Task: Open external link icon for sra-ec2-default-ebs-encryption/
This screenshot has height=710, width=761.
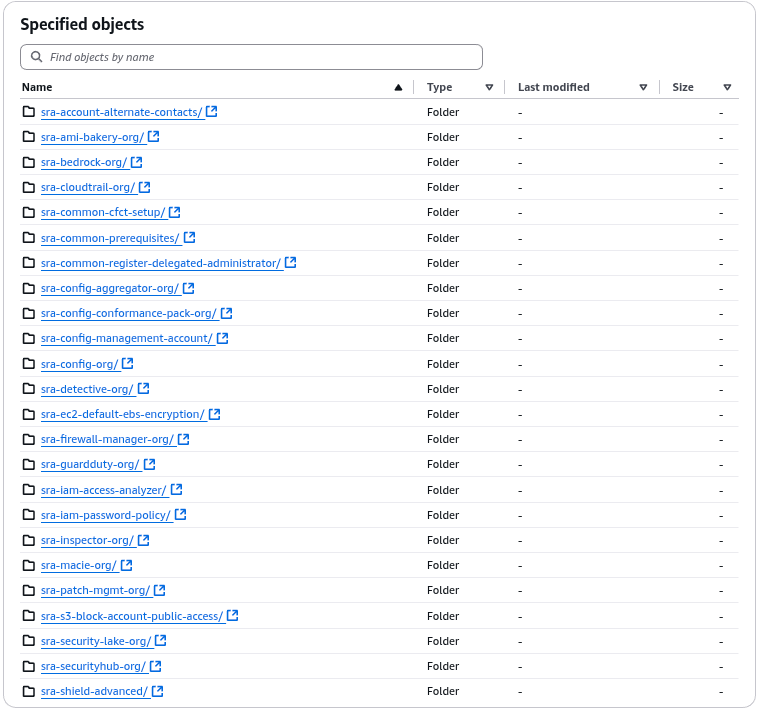Action: coord(214,414)
